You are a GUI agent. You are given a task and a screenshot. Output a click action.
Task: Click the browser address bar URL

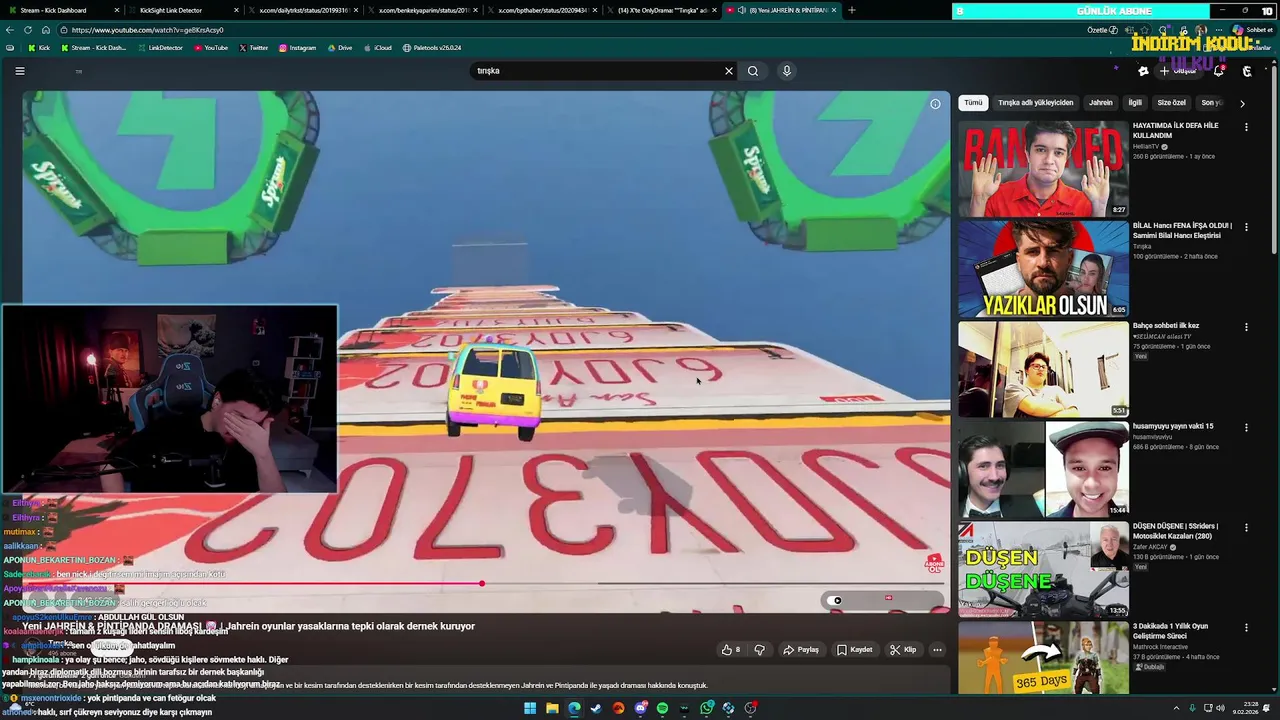point(147,30)
